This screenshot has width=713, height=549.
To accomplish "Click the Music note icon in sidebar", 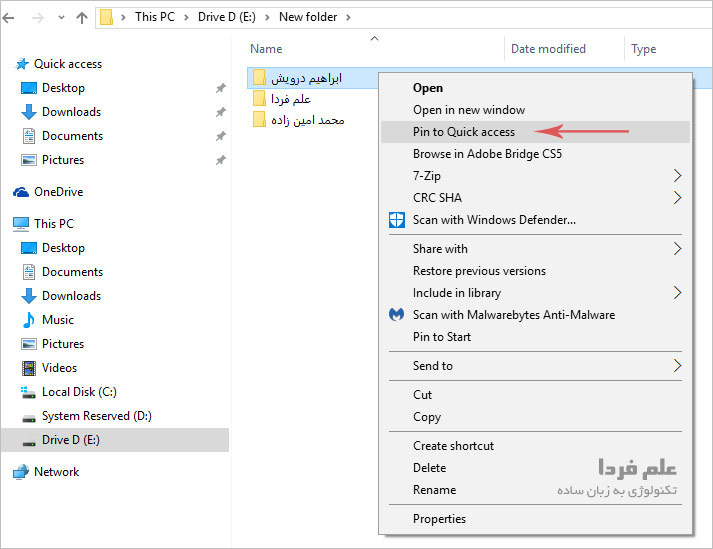I will coord(29,320).
